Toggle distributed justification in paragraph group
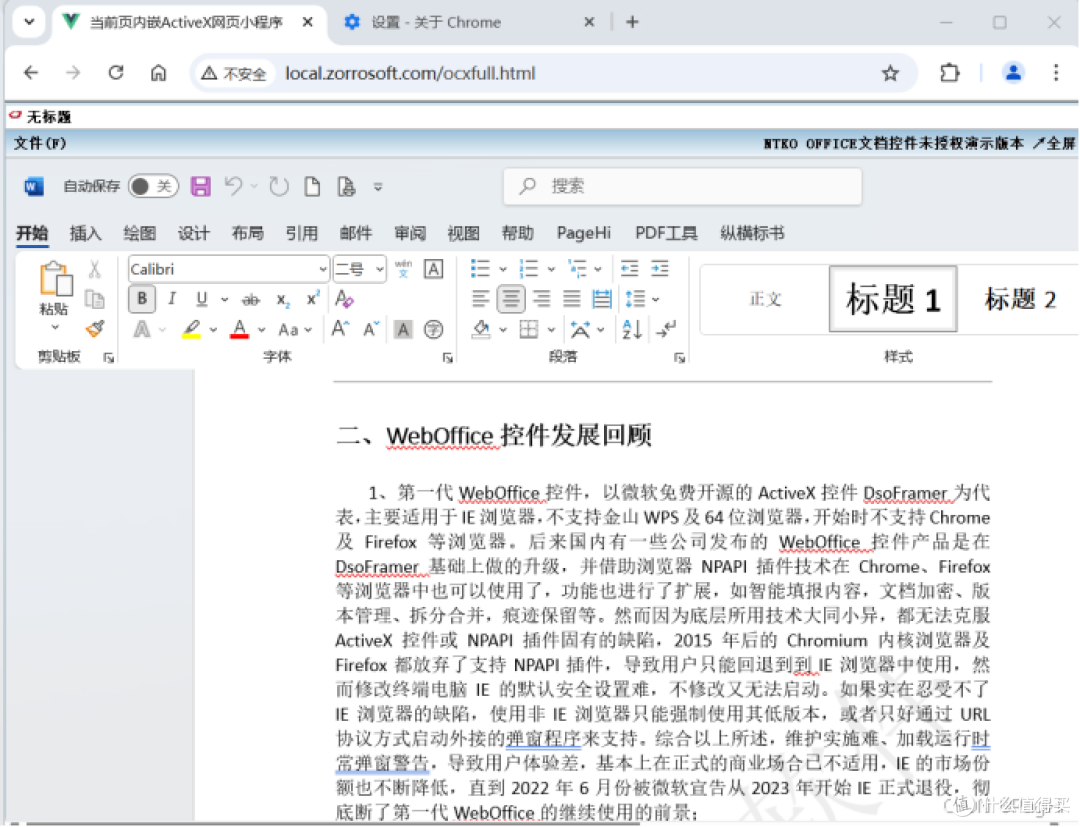1080x827 pixels. click(600, 298)
